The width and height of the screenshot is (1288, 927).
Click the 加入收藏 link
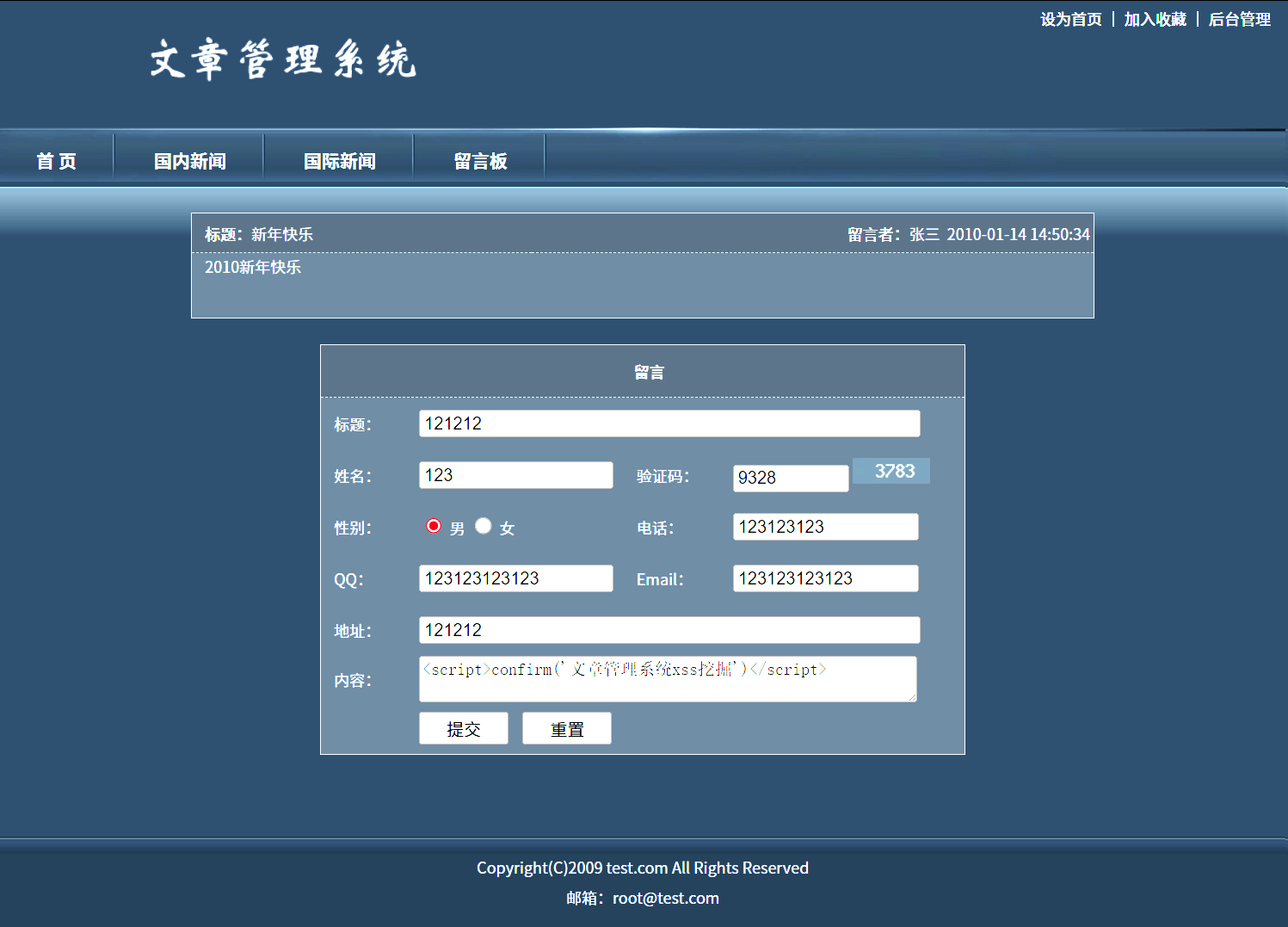[x=1155, y=19]
